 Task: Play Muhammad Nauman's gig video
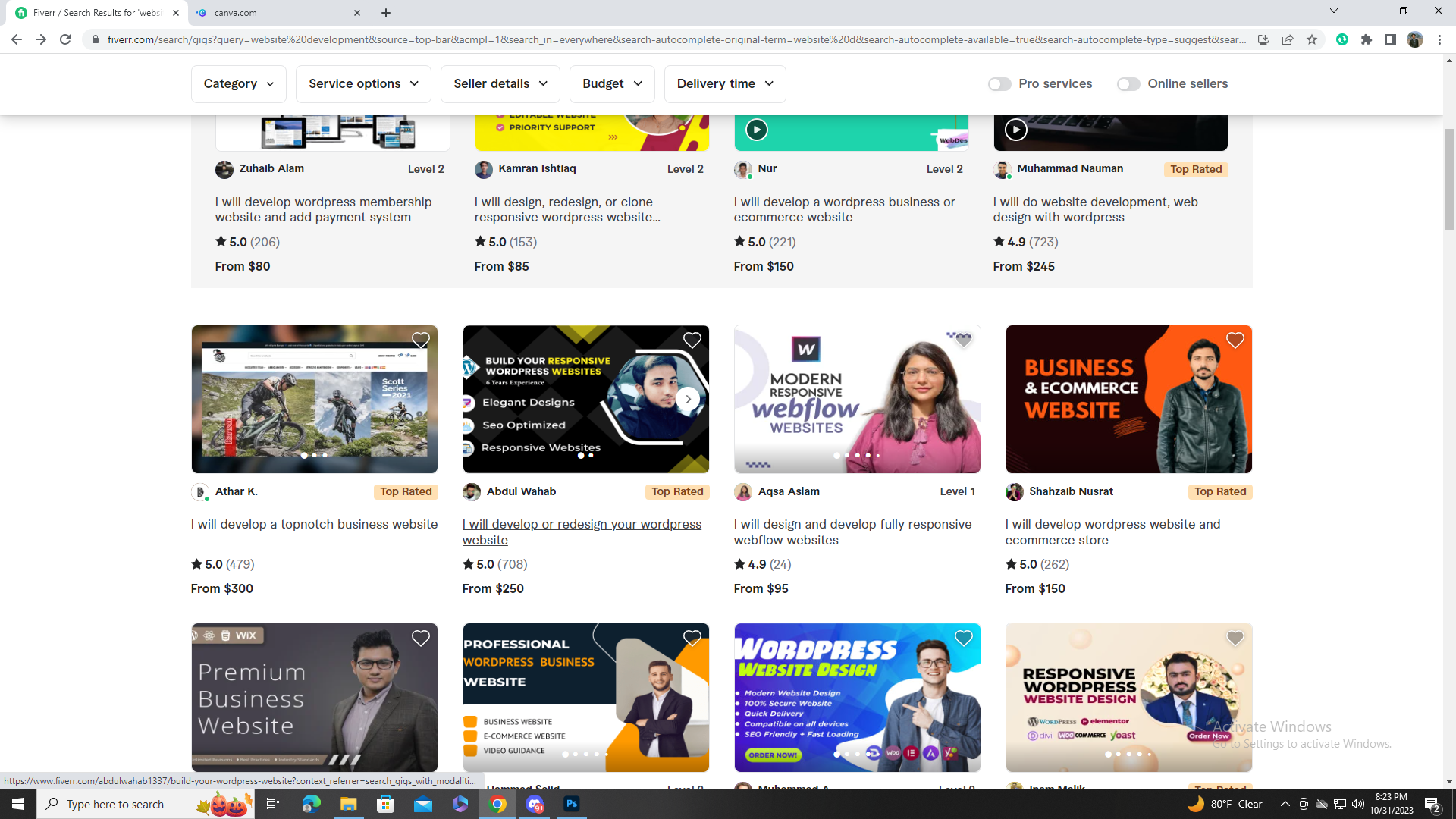(1016, 130)
